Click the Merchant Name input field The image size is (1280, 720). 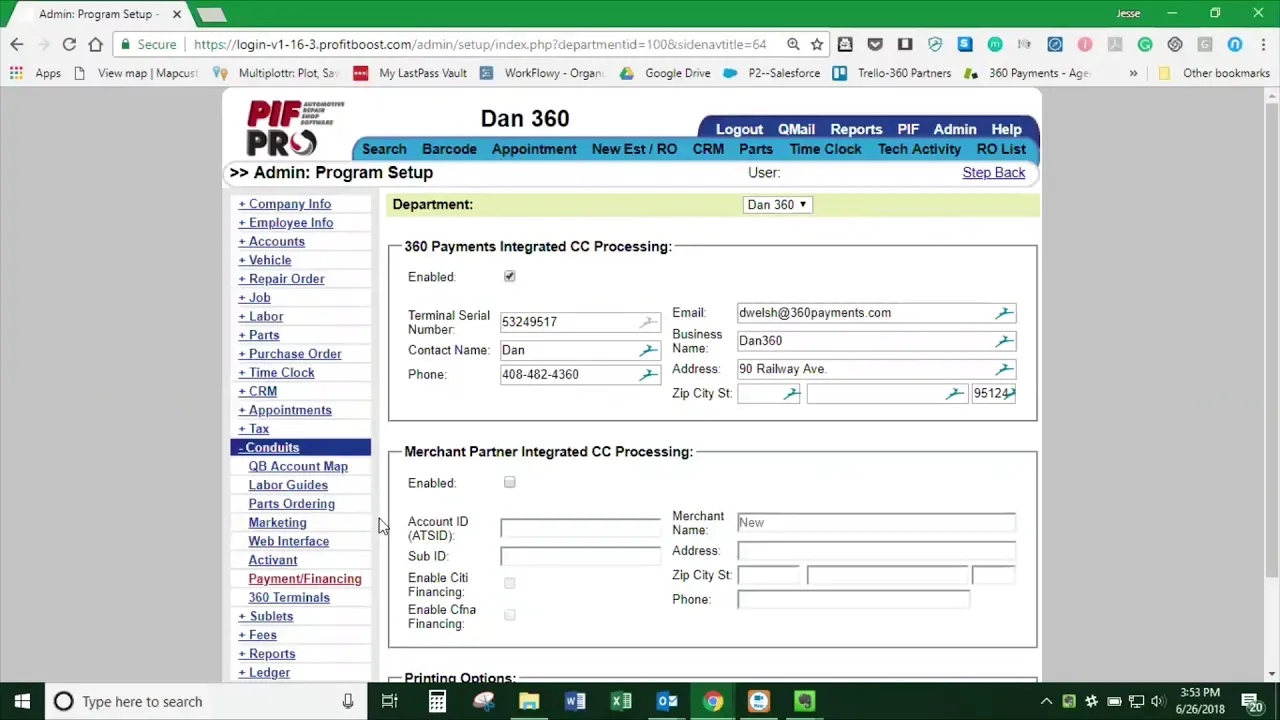[876, 523]
